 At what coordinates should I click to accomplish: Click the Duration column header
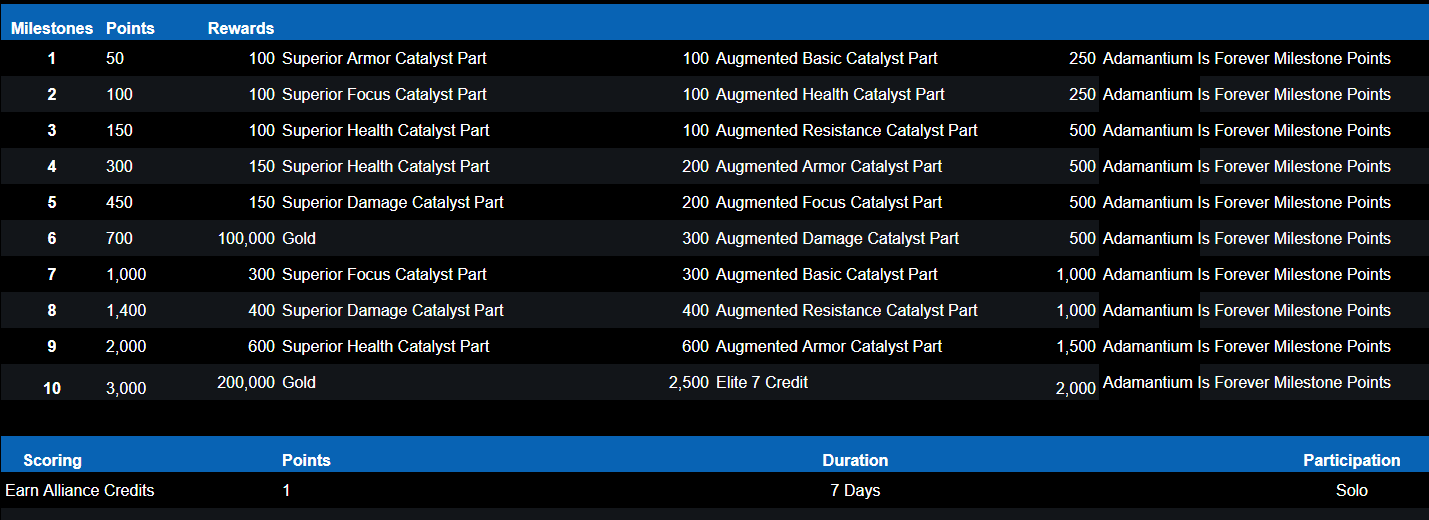855,460
